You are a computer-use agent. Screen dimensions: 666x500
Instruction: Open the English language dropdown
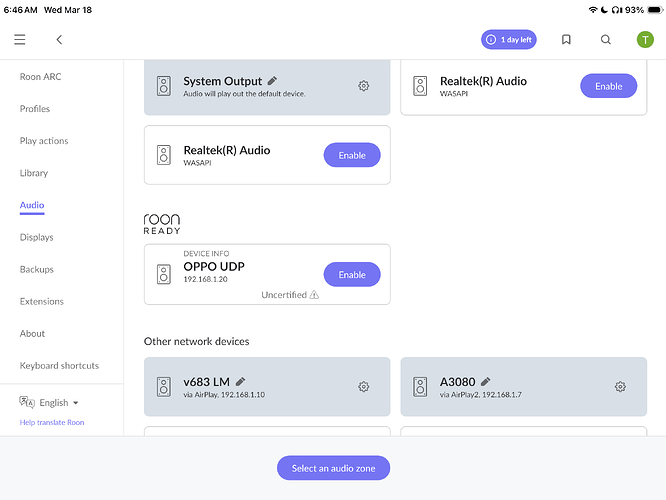[x=59, y=402]
